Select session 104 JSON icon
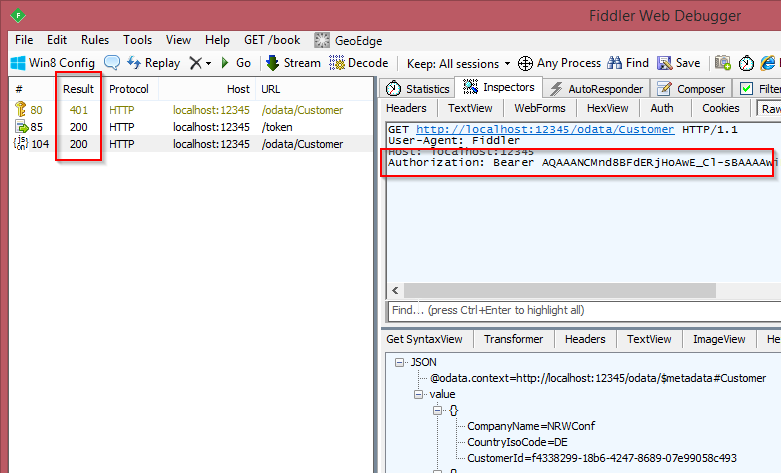Viewport: 781px width, 473px height. pos(20,143)
